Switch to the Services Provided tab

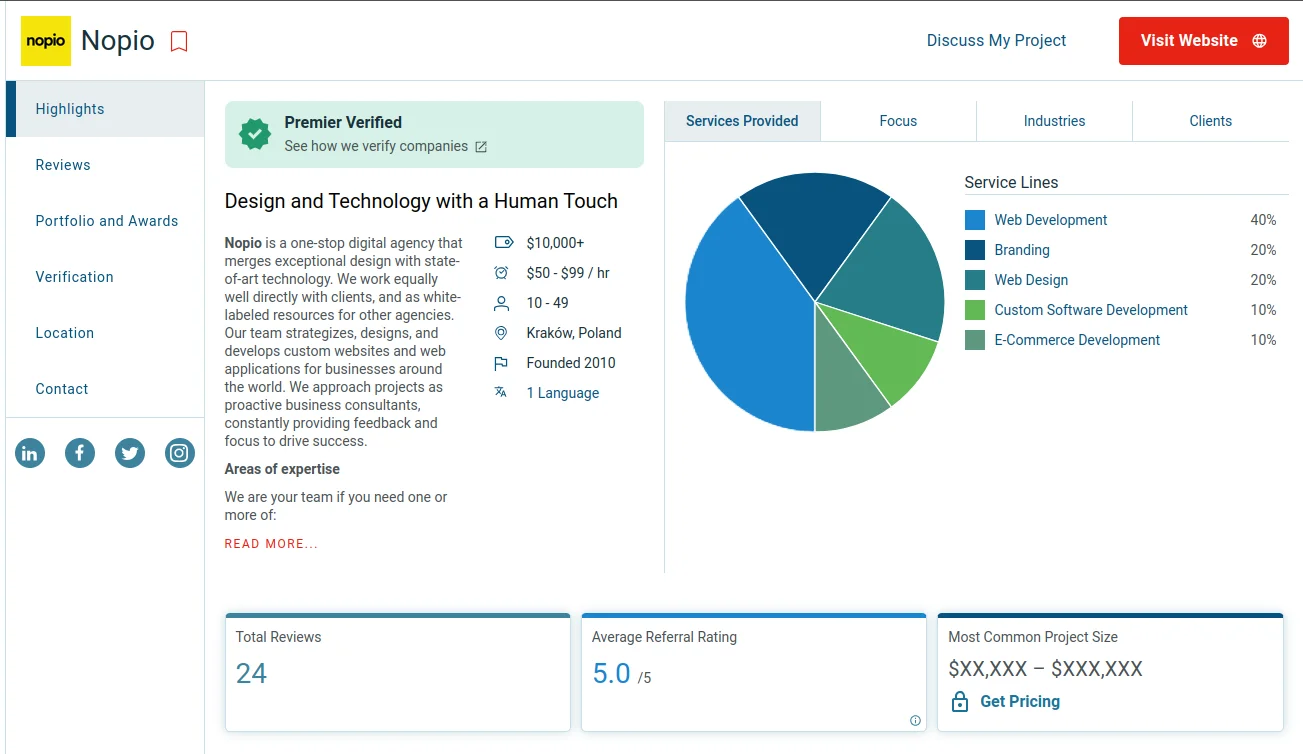[x=742, y=121]
